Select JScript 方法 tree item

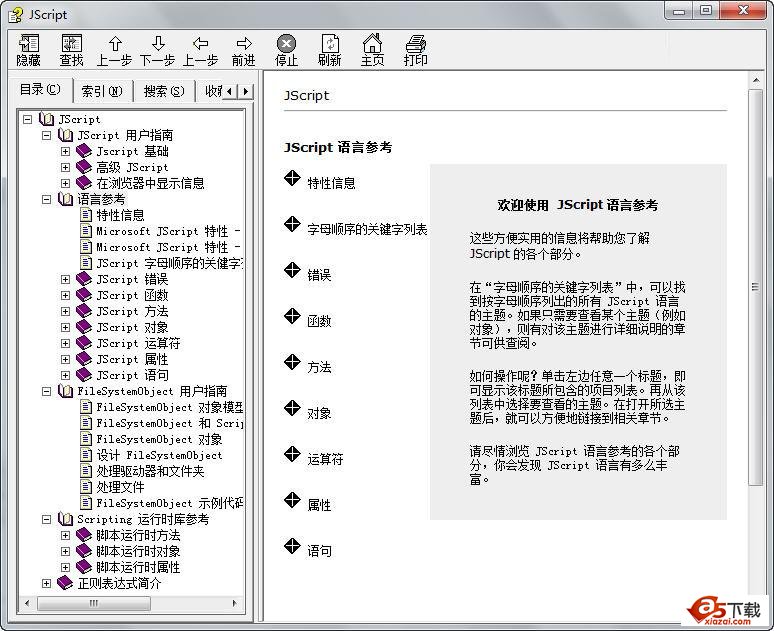(x=132, y=311)
